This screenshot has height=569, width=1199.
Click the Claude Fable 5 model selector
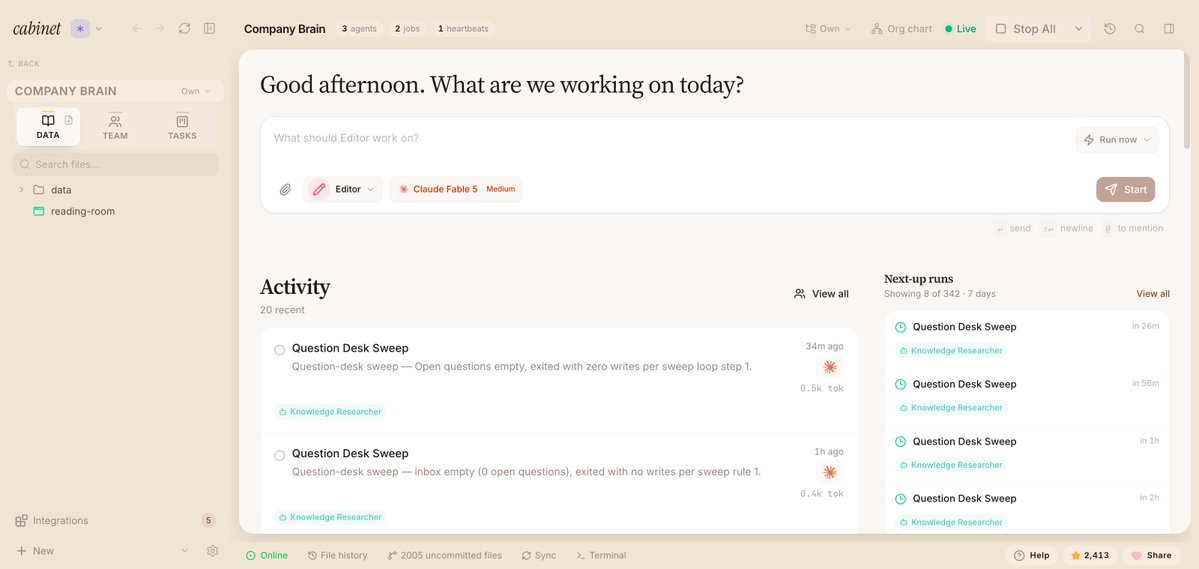(456, 189)
